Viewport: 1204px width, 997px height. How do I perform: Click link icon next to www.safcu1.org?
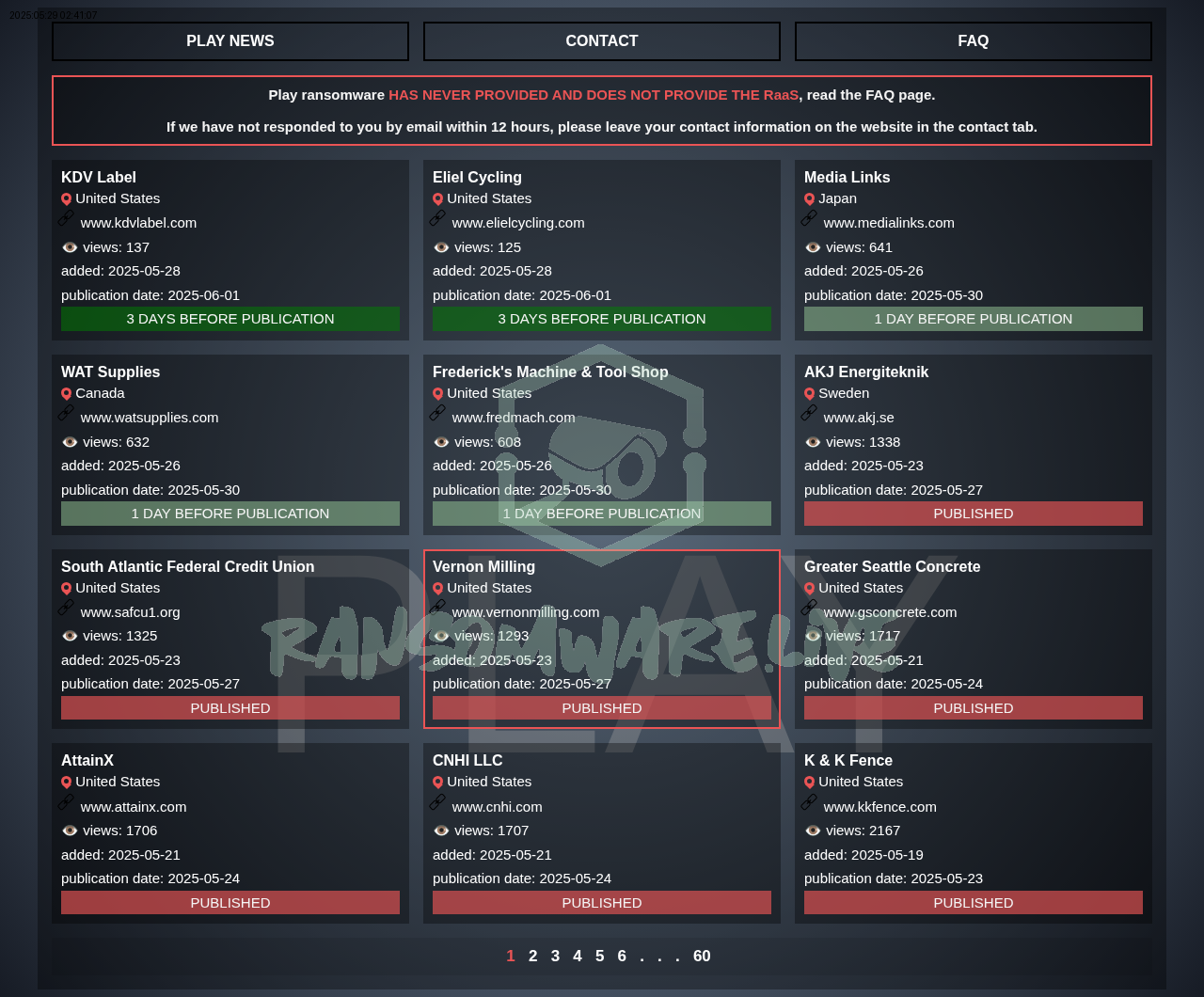coord(66,608)
